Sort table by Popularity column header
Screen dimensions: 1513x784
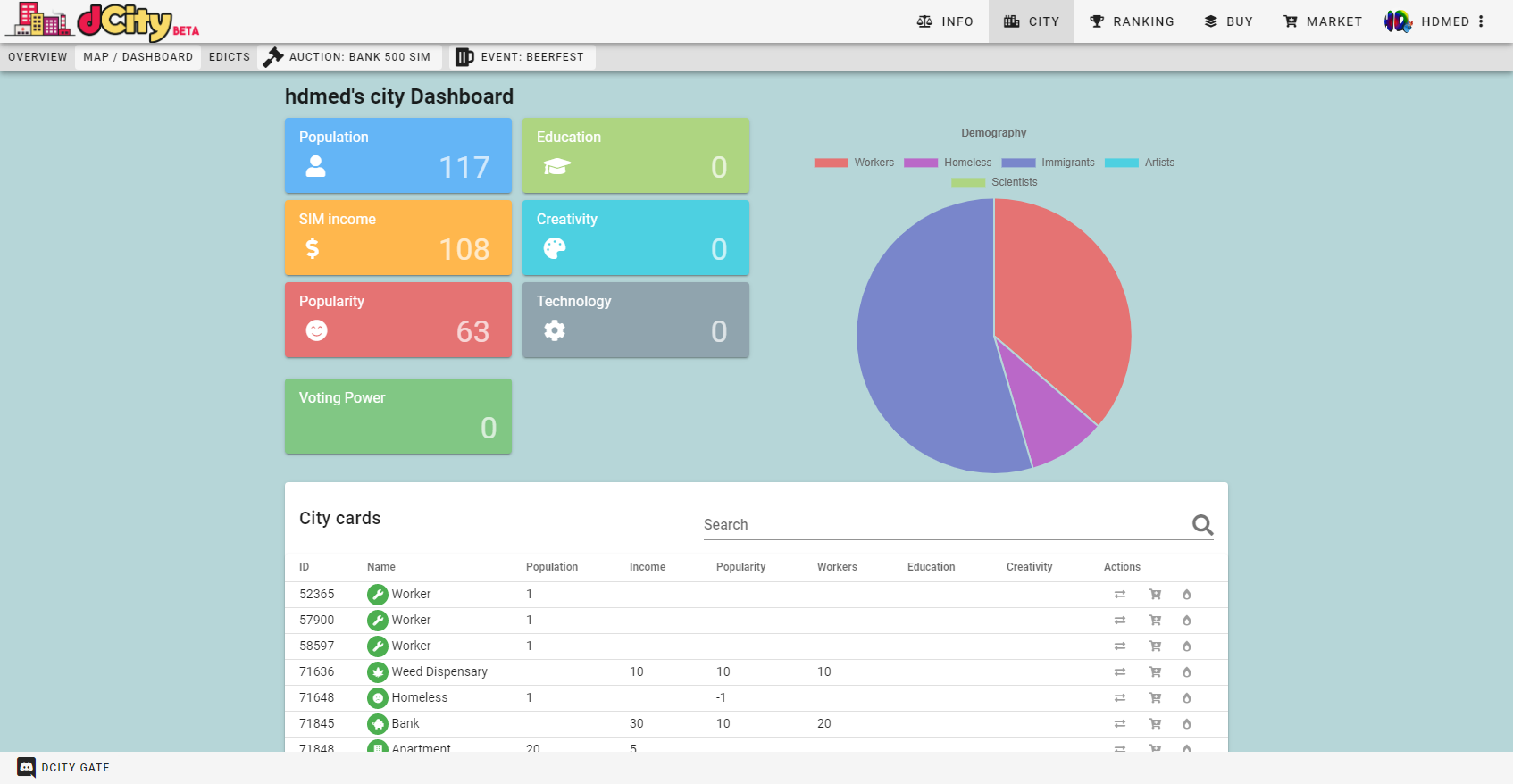point(740,567)
